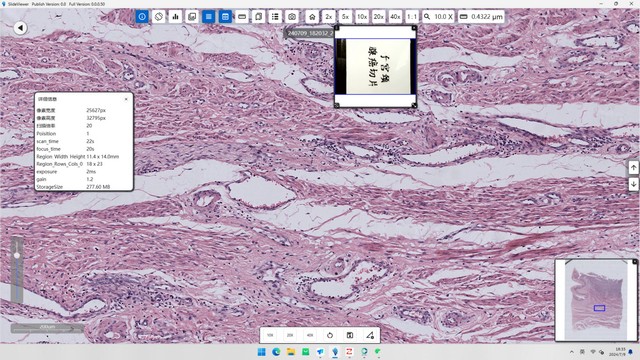The image size is (640, 360).
Task: Open the bulleted list icon
Action: (275, 17)
